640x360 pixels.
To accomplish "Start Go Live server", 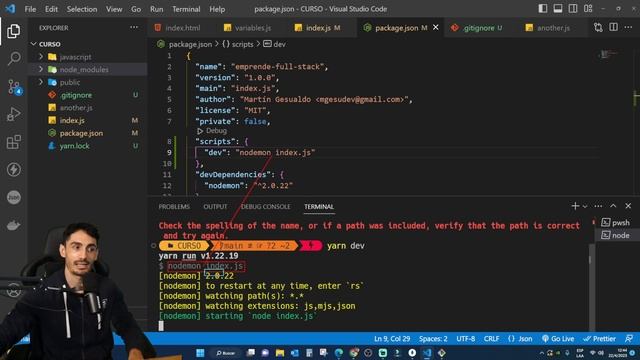I will [x=558, y=339].
